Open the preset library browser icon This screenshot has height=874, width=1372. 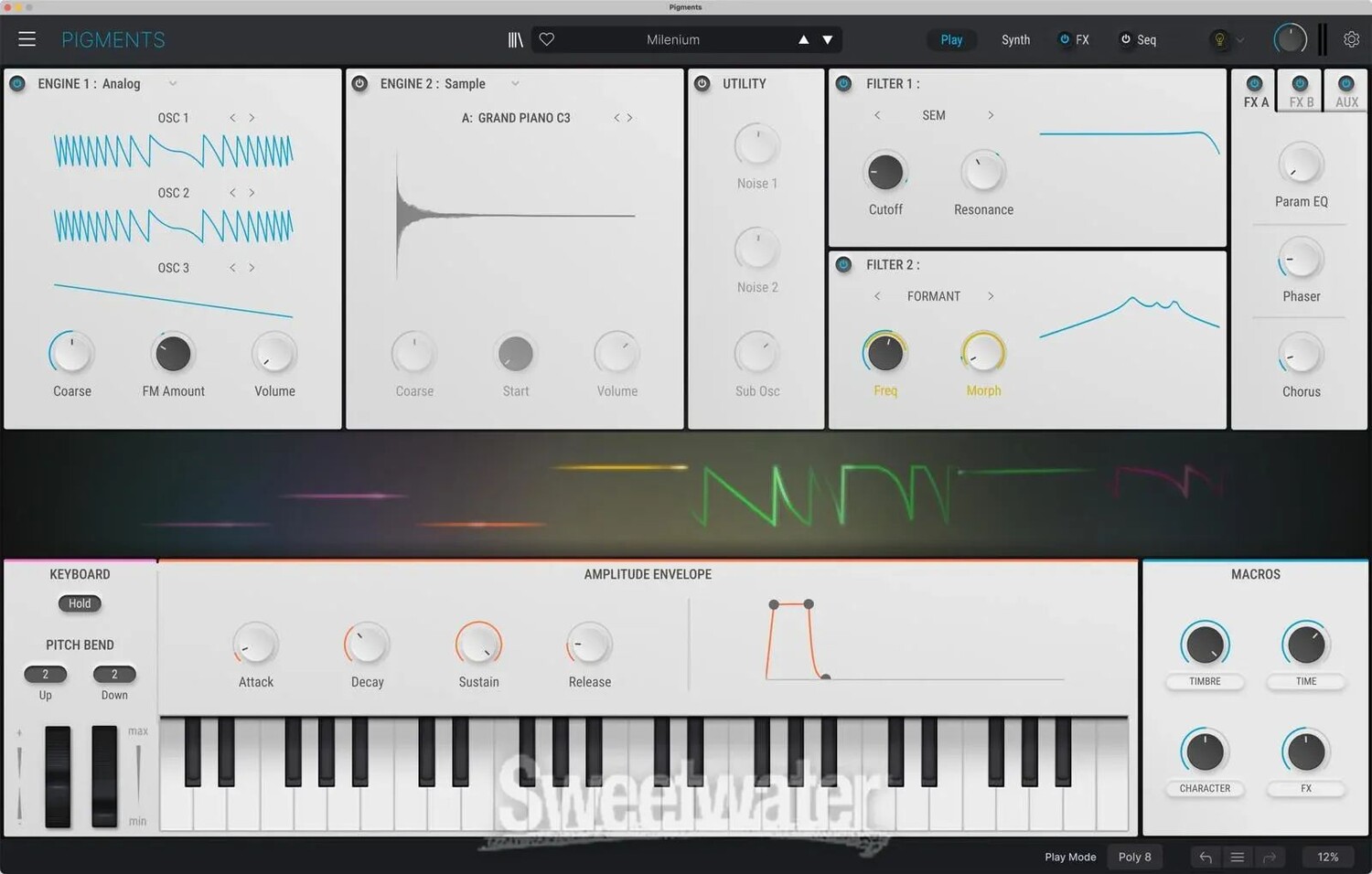point(516,39)
